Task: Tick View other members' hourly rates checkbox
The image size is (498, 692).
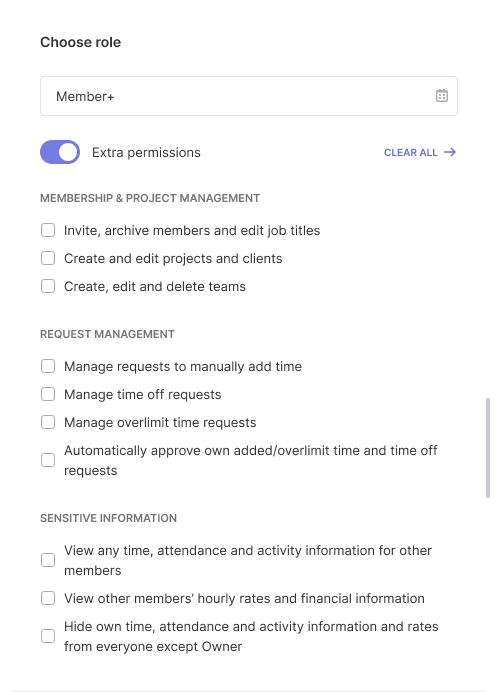Action: pos(48,598)
